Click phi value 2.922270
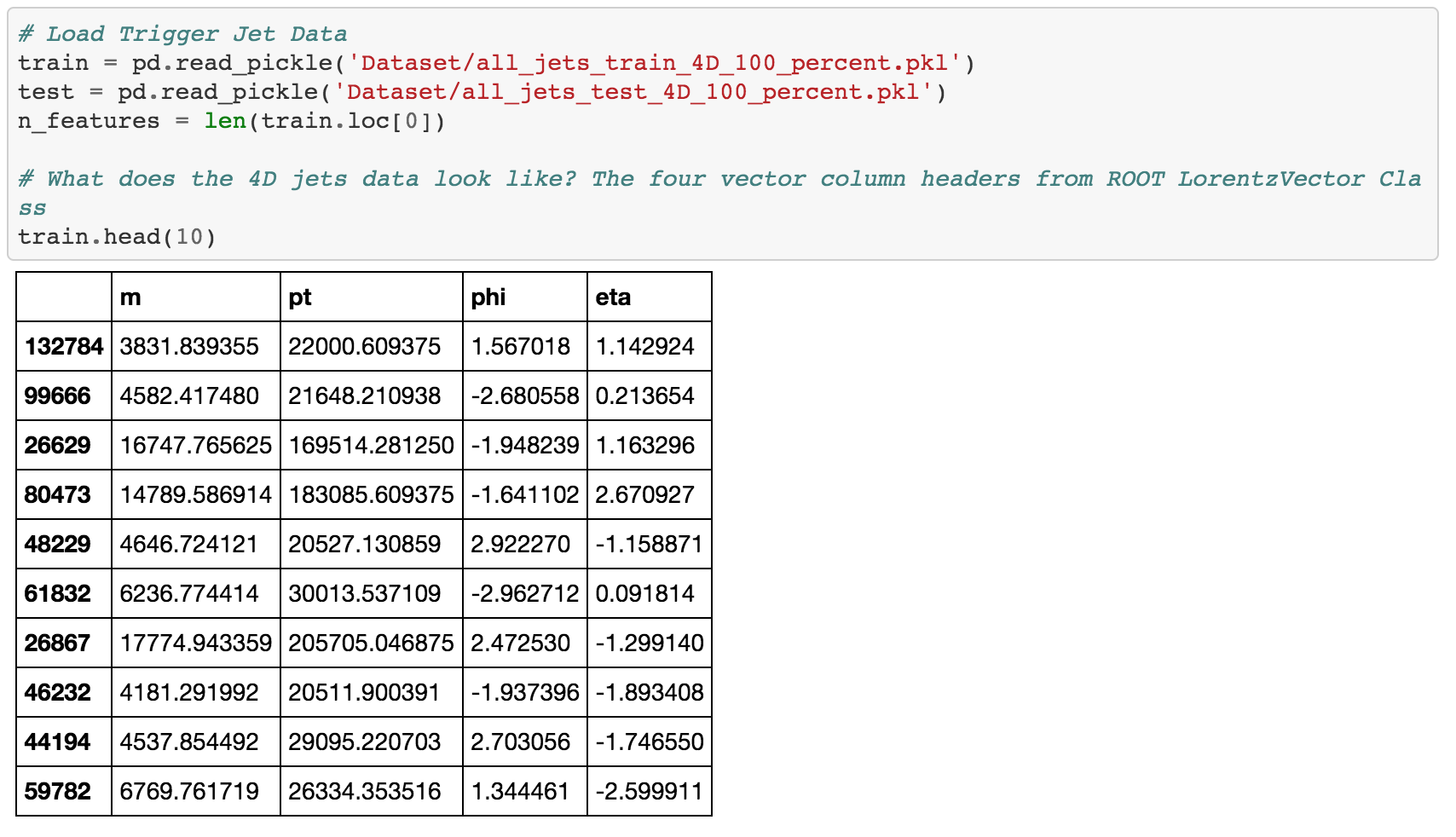Screen dimensions: 1456x837 pyautogui.click(x=521, y=544)
